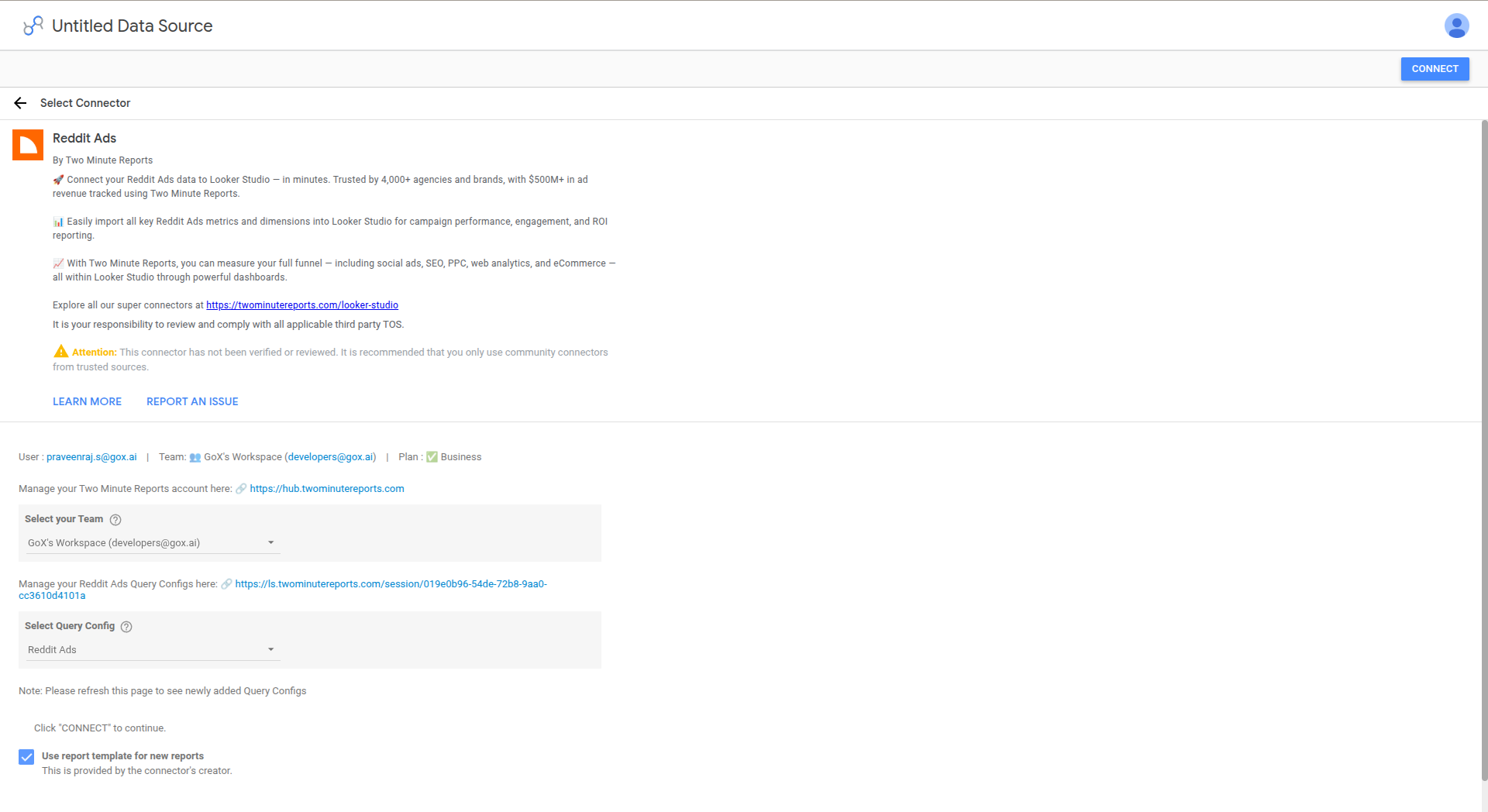Go back with the arrow icon
This screenshot has width=1488, height=812.
pyautogui.click(x=21, y=103)
